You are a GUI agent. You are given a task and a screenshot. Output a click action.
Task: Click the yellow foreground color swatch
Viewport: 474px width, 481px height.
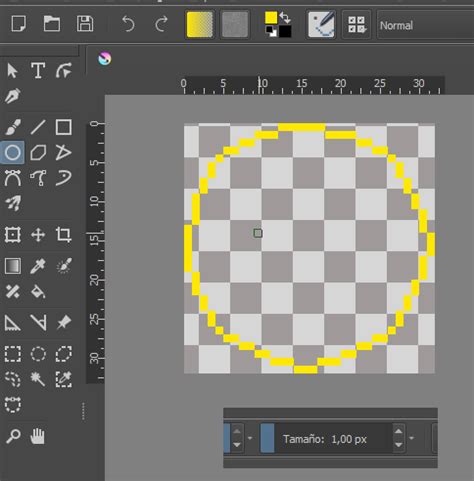pyautogui.click(x=271, y=18)
